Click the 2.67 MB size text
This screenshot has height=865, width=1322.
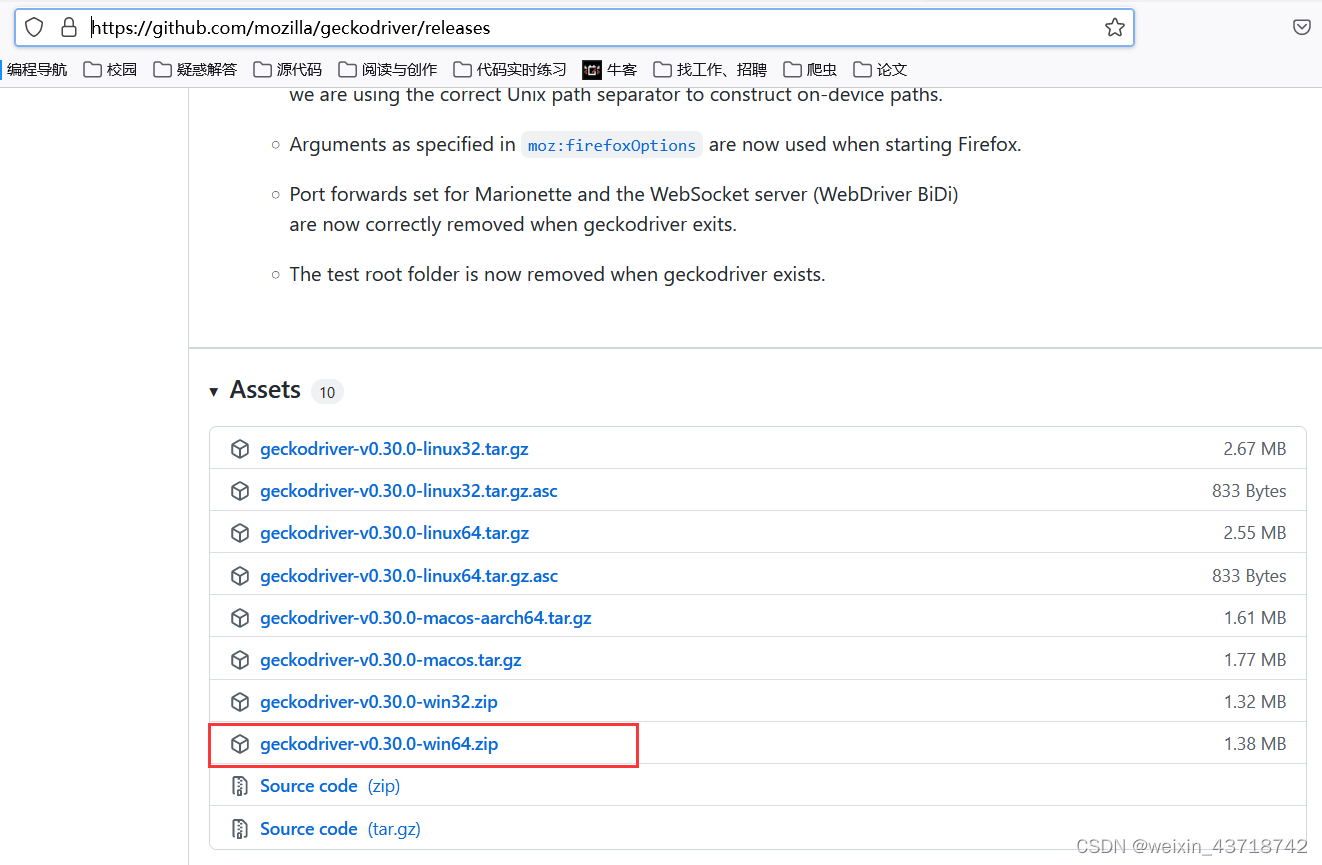tap(1255, 449)
